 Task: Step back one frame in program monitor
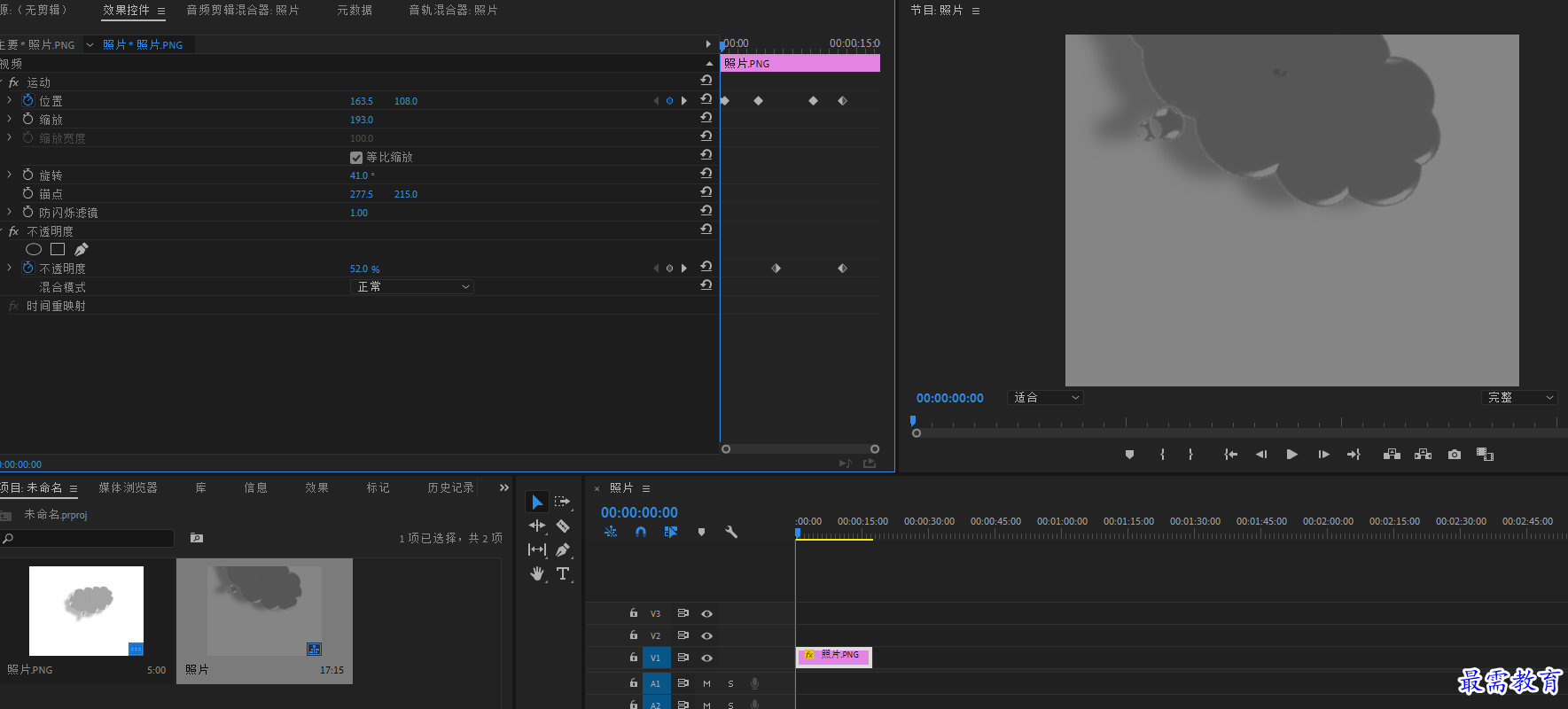pos(1261,455)
